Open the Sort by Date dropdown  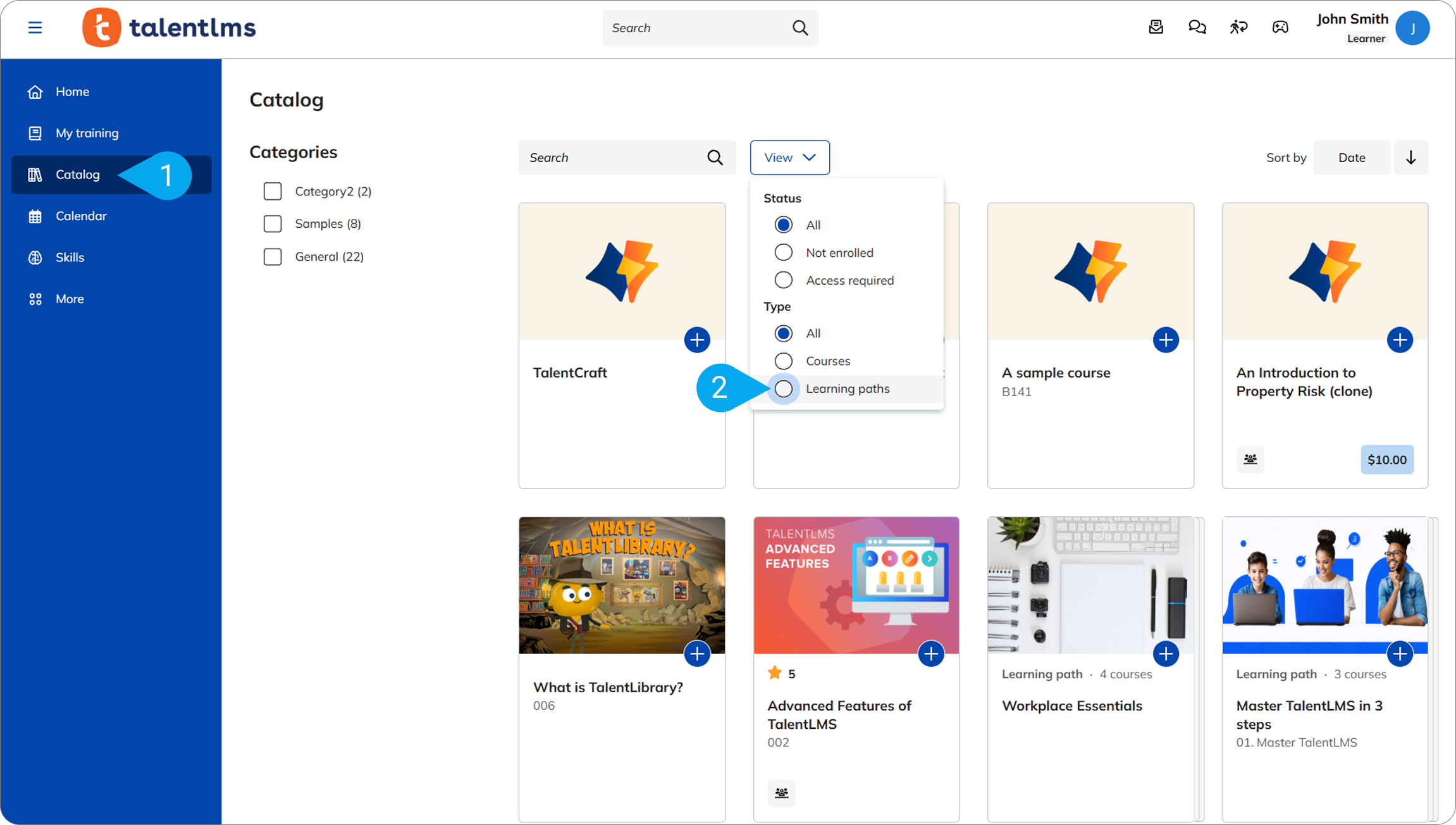point(1352,158)
